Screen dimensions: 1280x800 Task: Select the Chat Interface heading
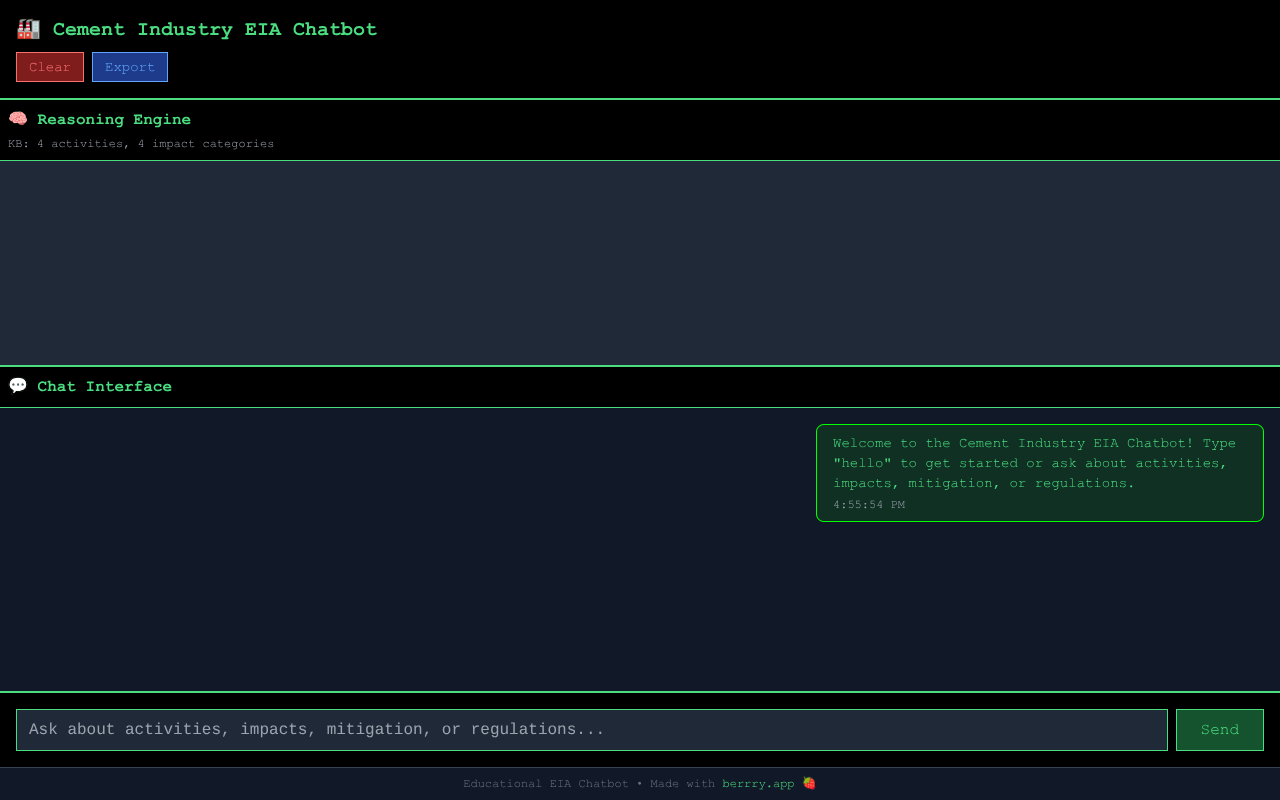pos(104,386)
